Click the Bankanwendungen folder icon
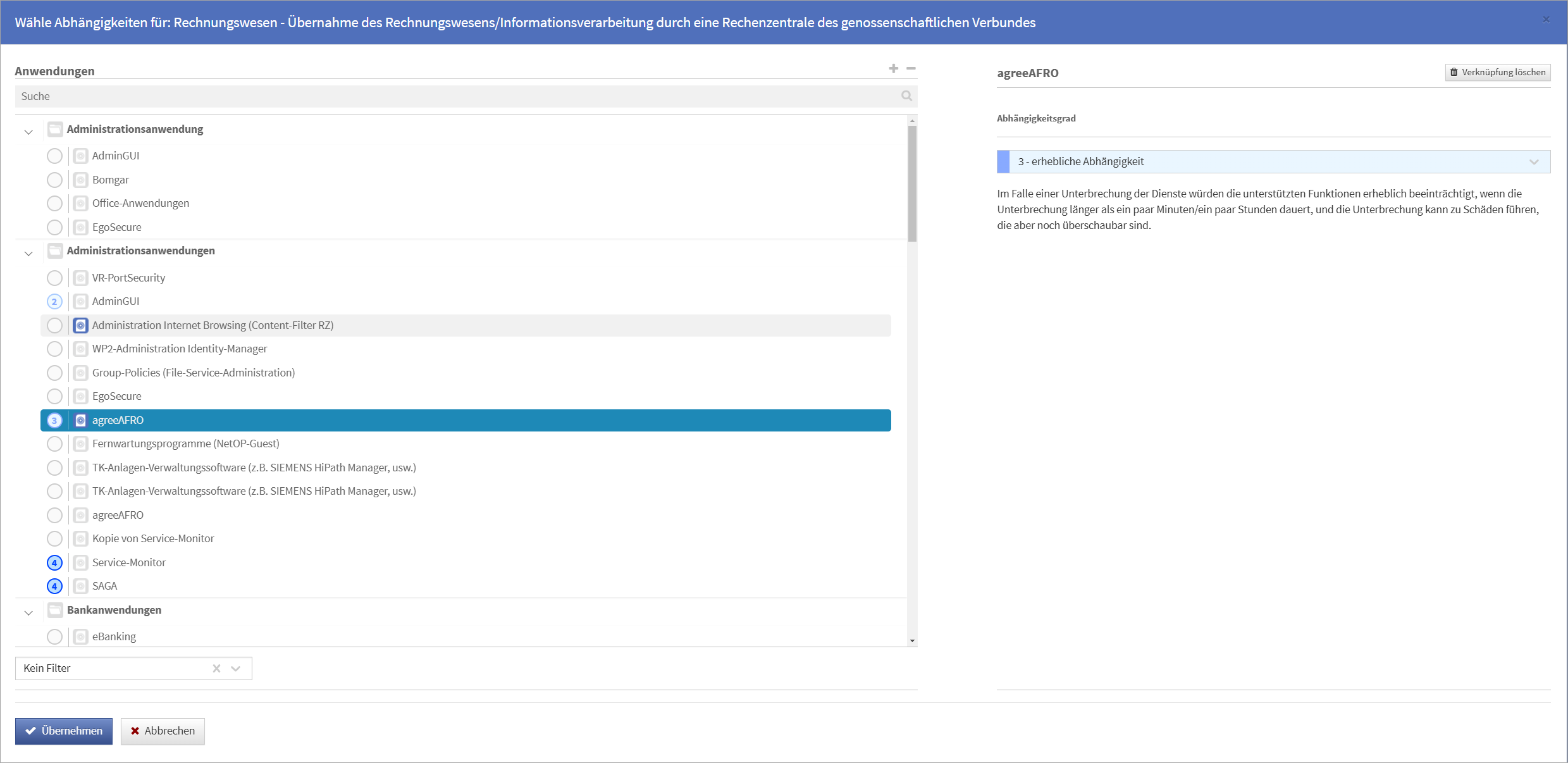Image resolution: width=1568 pixels, height=763 pixels. [55, 610]
